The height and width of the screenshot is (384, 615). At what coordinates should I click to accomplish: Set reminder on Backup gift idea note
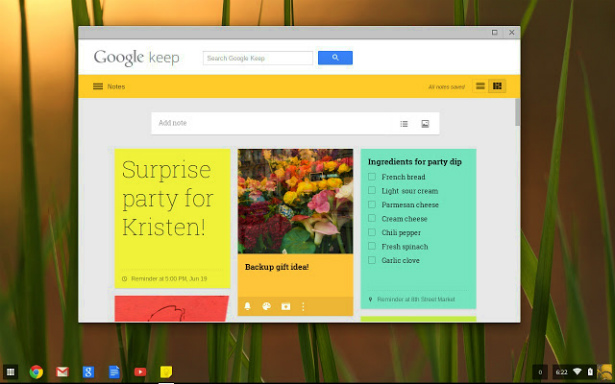(x=247, y=306)
